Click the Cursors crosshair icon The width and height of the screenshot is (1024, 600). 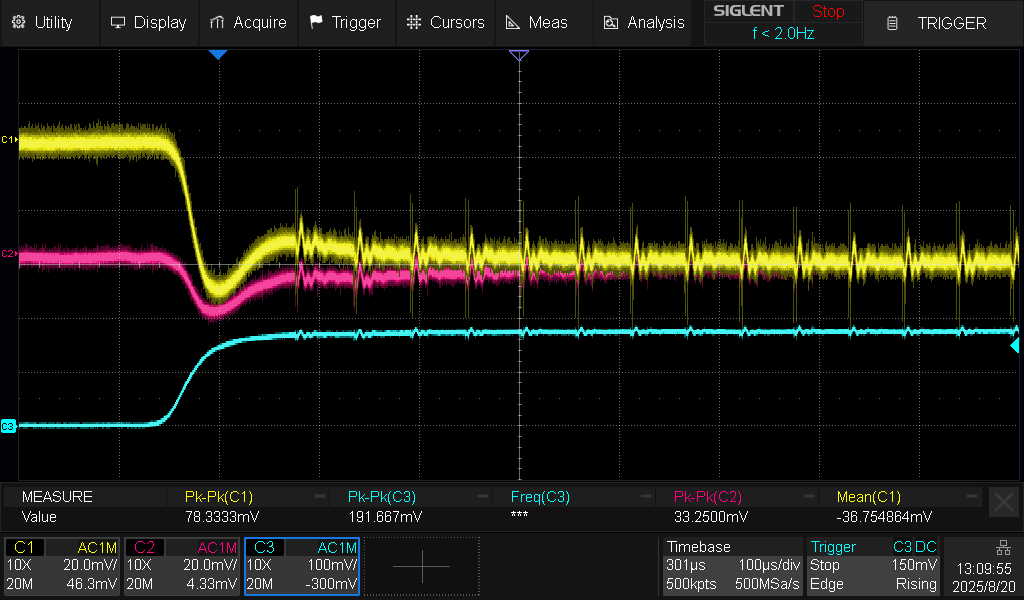(x=414, y=22)
